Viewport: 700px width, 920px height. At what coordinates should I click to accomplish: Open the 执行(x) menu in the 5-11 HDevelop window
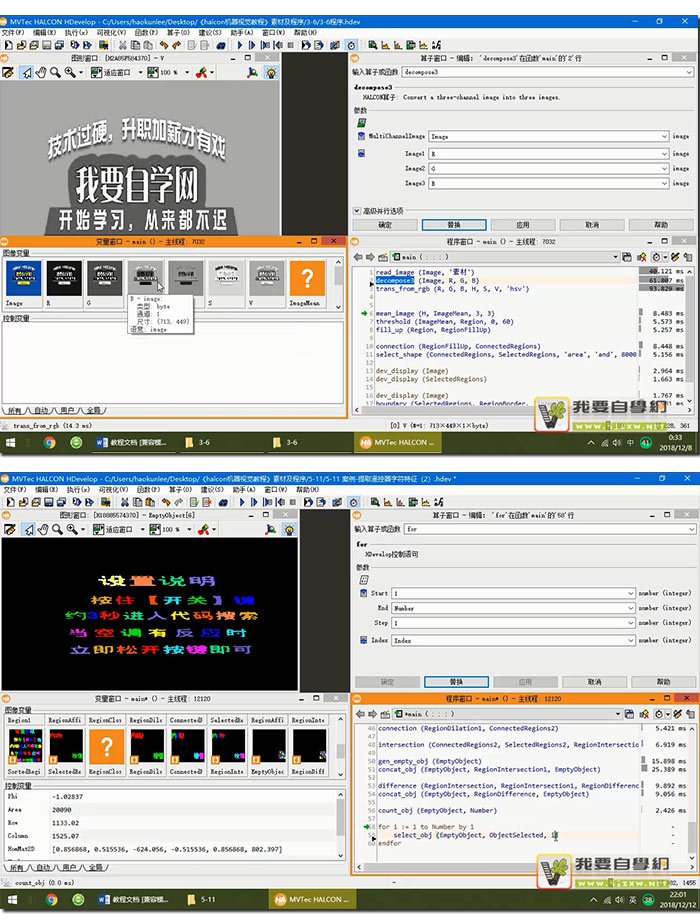click(x=77, y=489)
